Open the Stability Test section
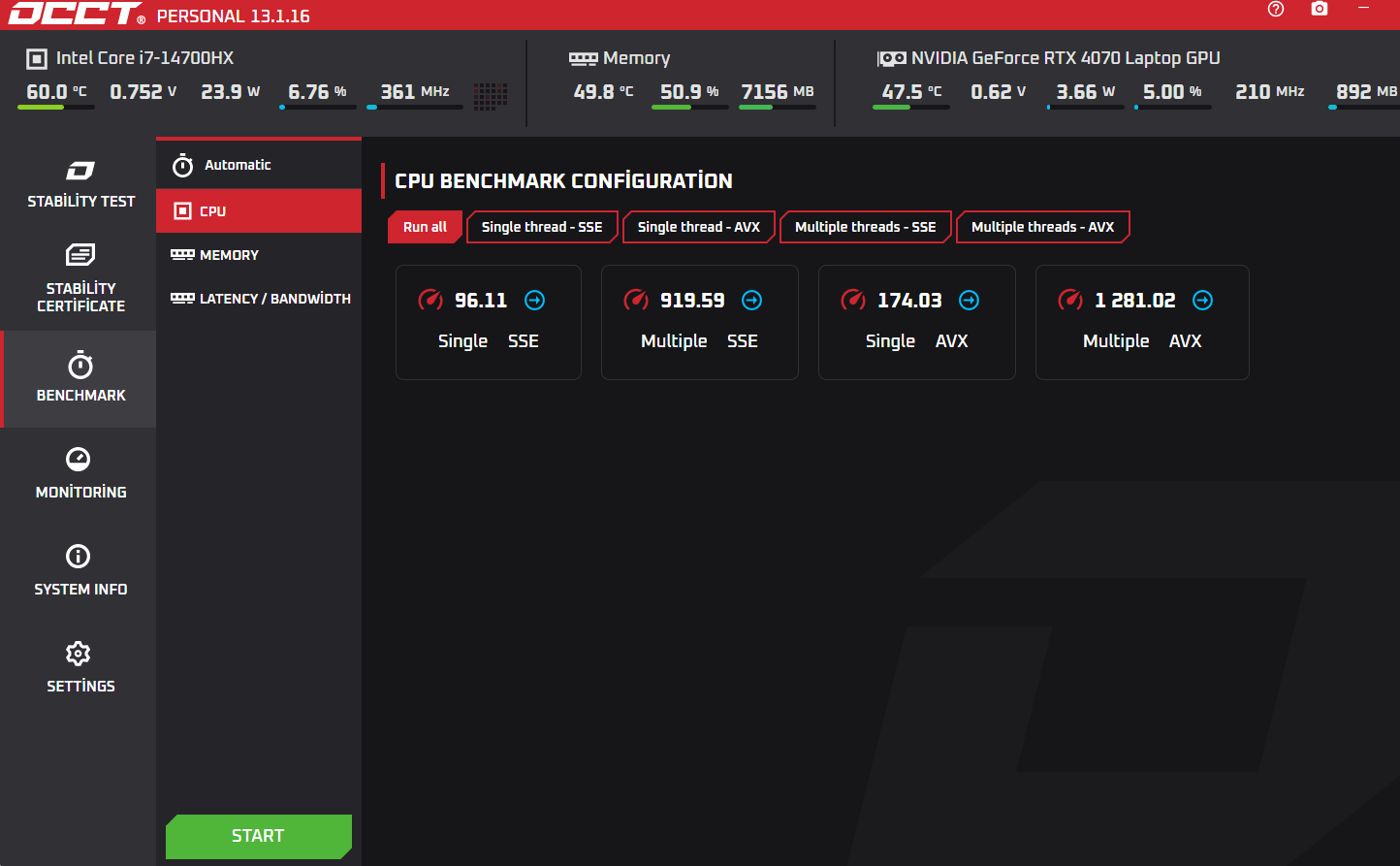1400x866 pixels. [x=80, y=185]
